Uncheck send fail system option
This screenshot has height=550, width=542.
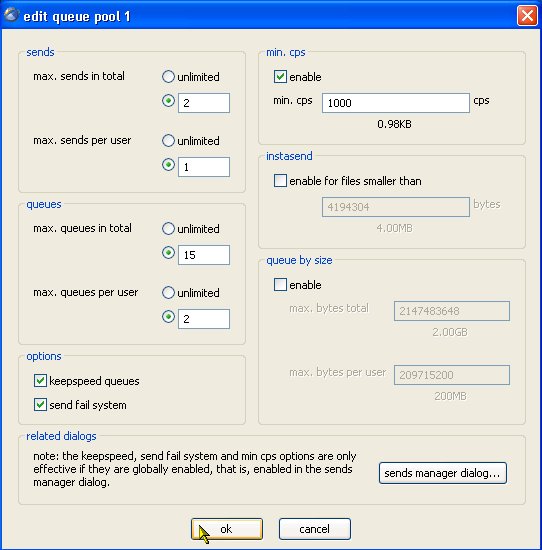40,404
